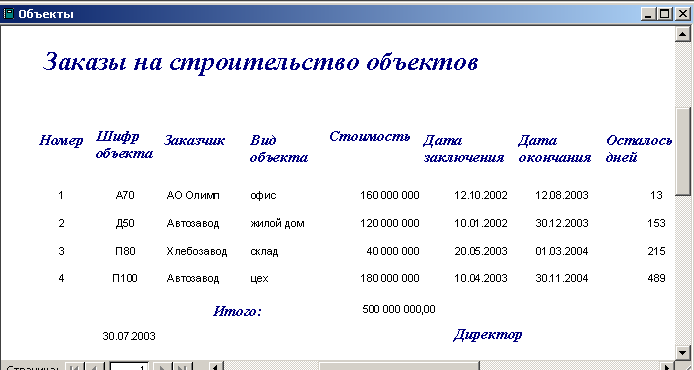Screen dimensions: 694x370
Task: Click Автозавод in the П100 row
Action: [193, 278]
